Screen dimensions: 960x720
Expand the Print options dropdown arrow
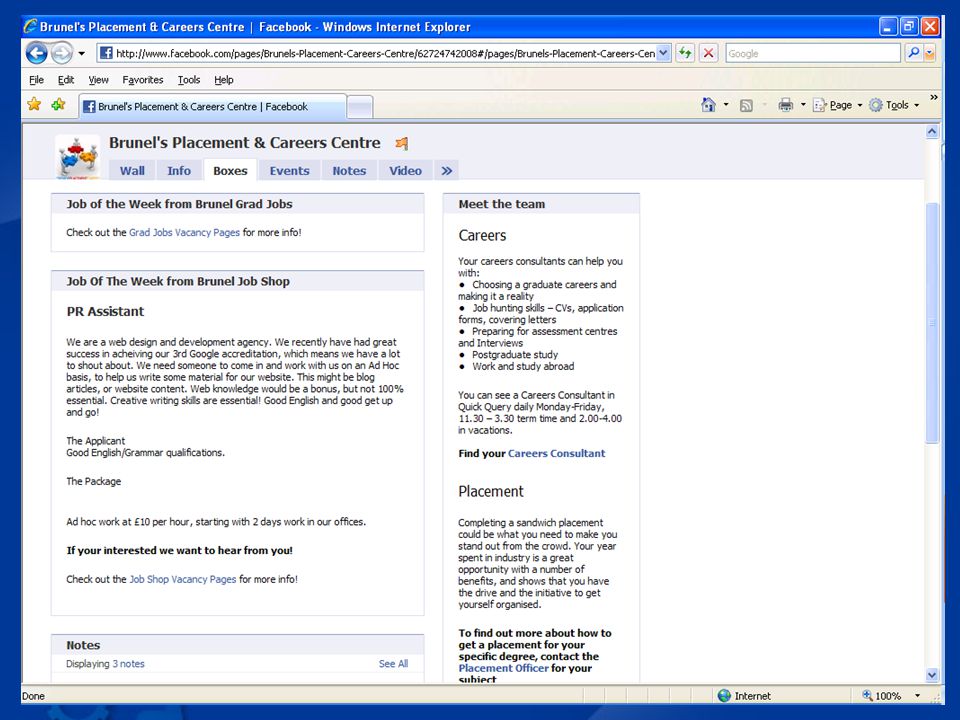click(x=803, y=105)
